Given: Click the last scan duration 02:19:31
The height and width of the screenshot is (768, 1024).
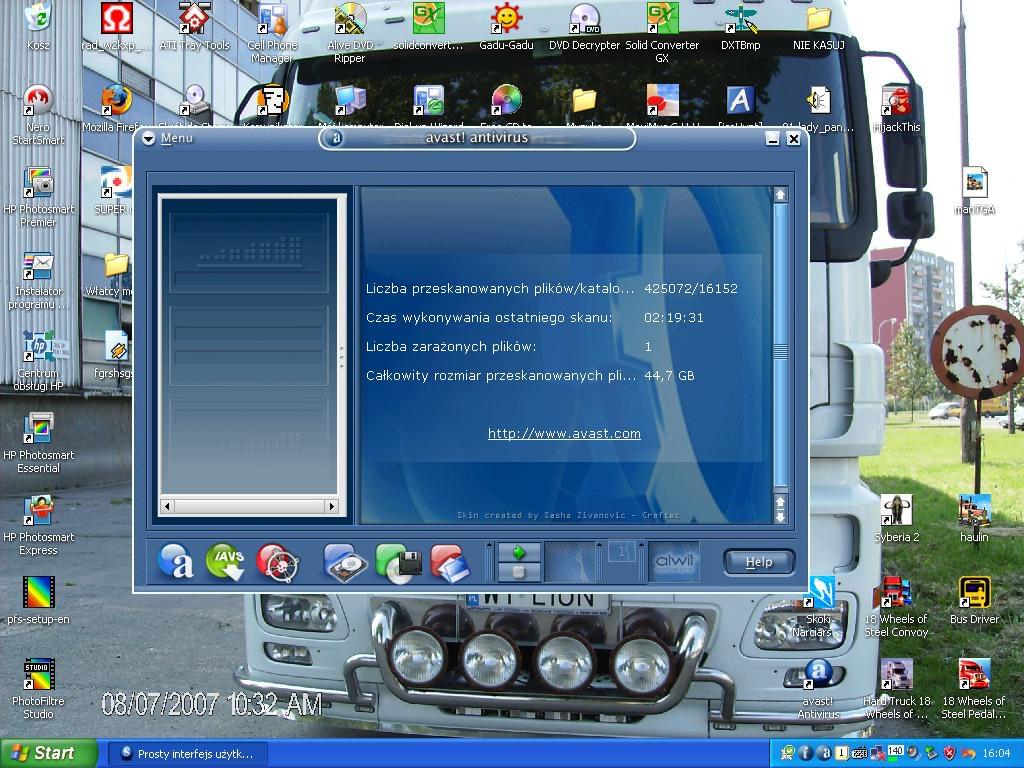Looking at the screenshot, I should [673, 318].
